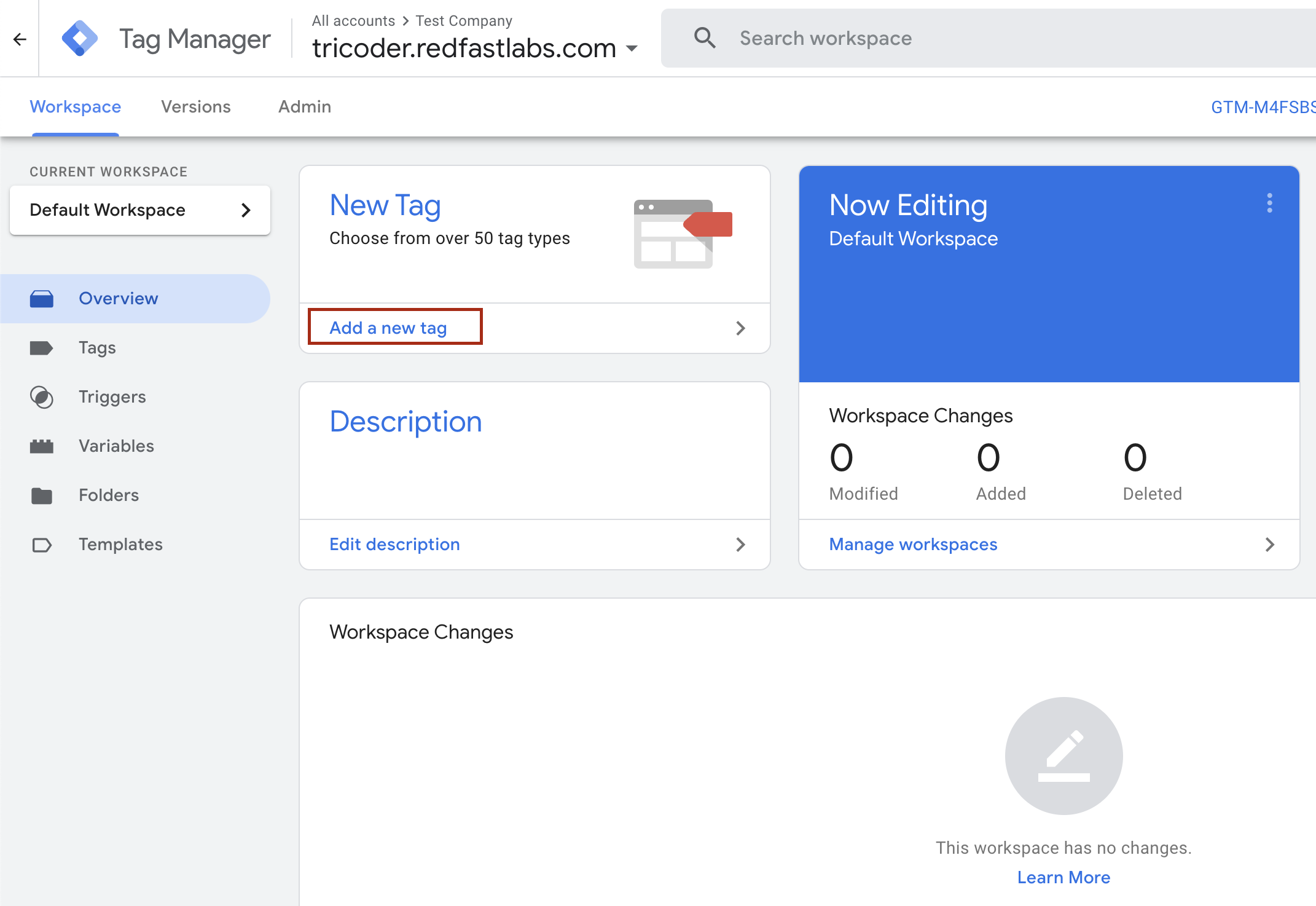Click the Overview sidebar icon
The height and width of the screenshot is (906, 1316).
(42, 299)
